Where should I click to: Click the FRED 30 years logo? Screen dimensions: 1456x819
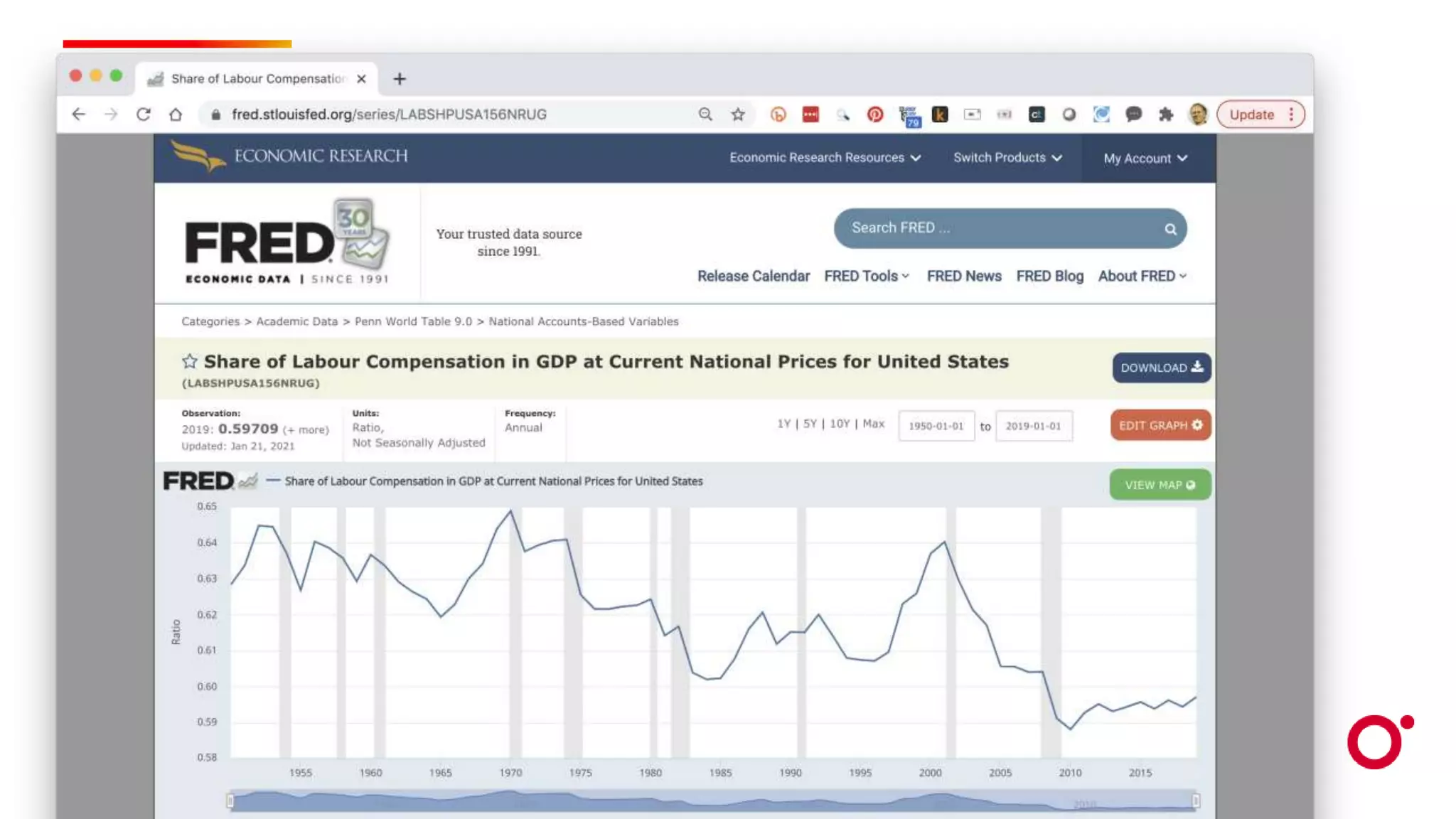click(287, 243)
